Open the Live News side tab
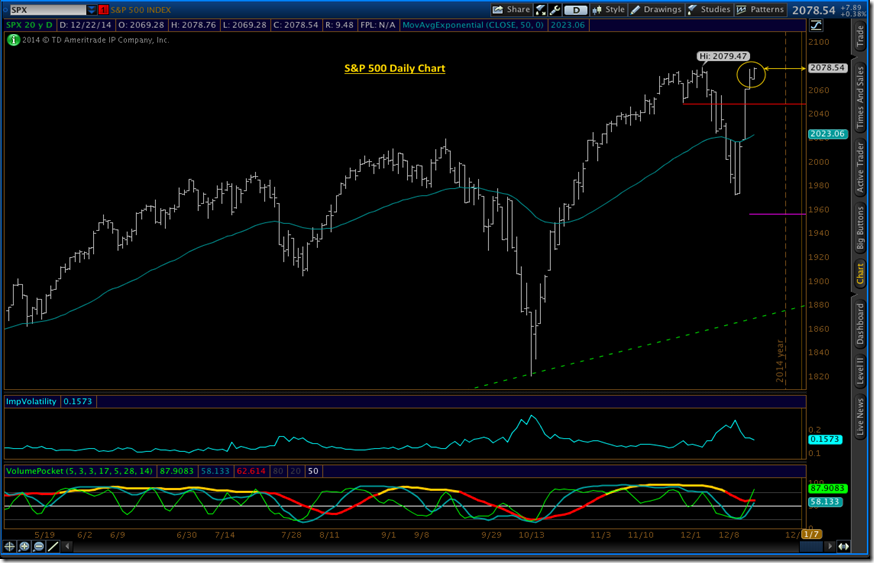 pos(860,416)
